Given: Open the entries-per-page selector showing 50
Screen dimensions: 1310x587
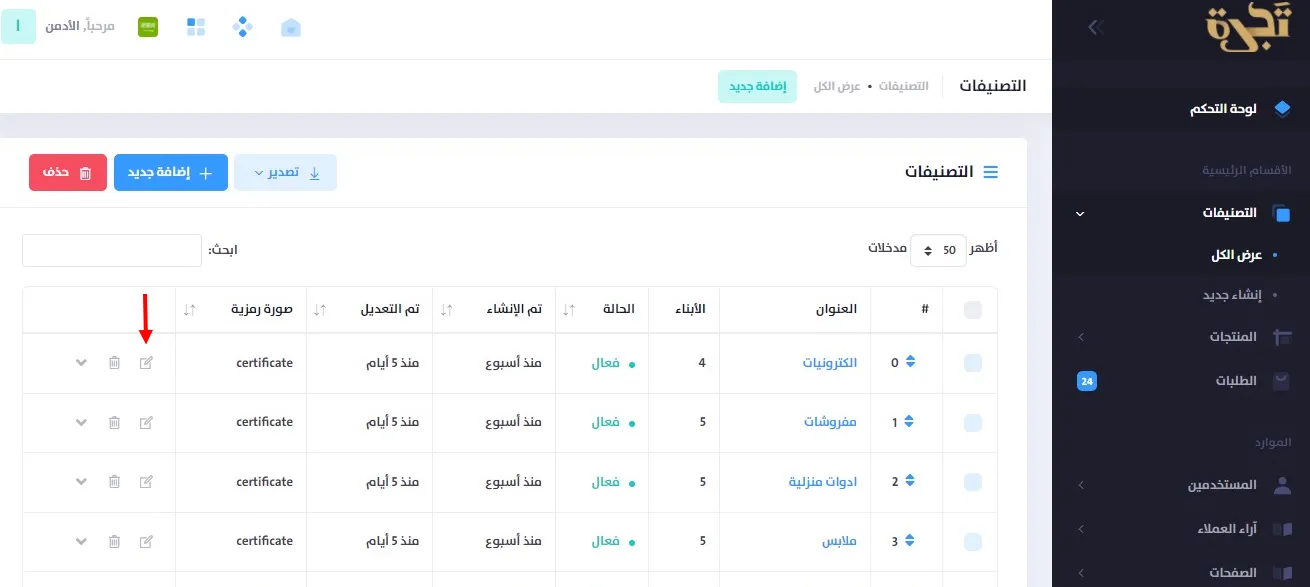Looking at the screenshot, I should [x=938, y=249].
